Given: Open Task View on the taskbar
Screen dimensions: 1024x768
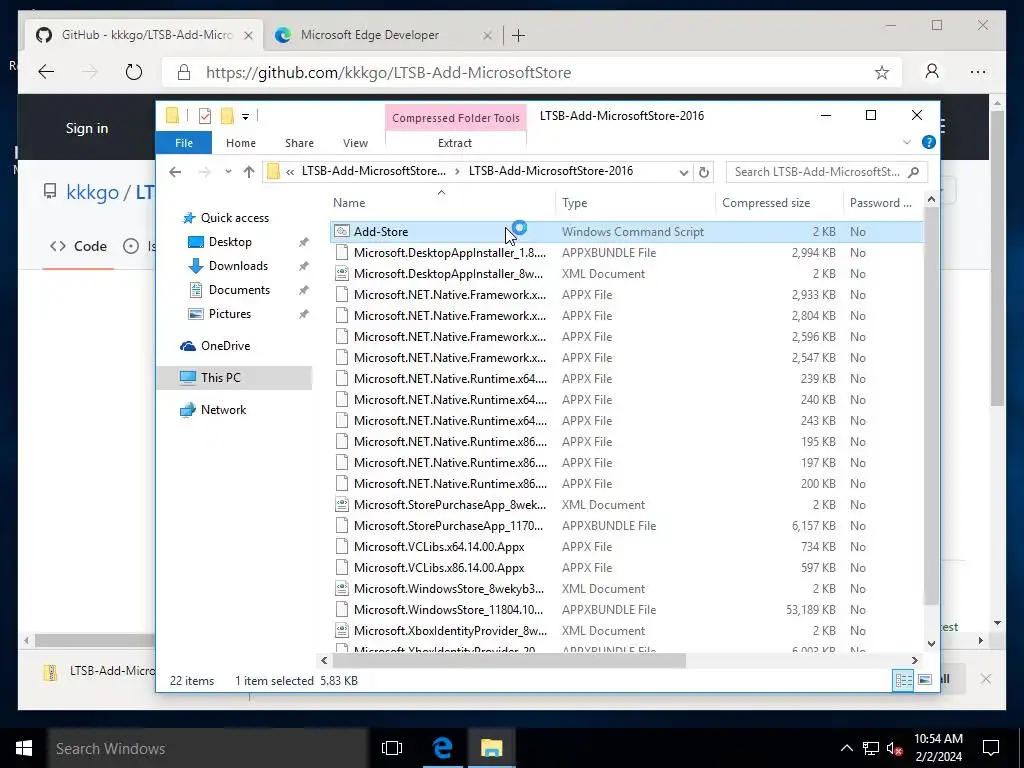Looking at the screenshot, I should pos(391,748).
